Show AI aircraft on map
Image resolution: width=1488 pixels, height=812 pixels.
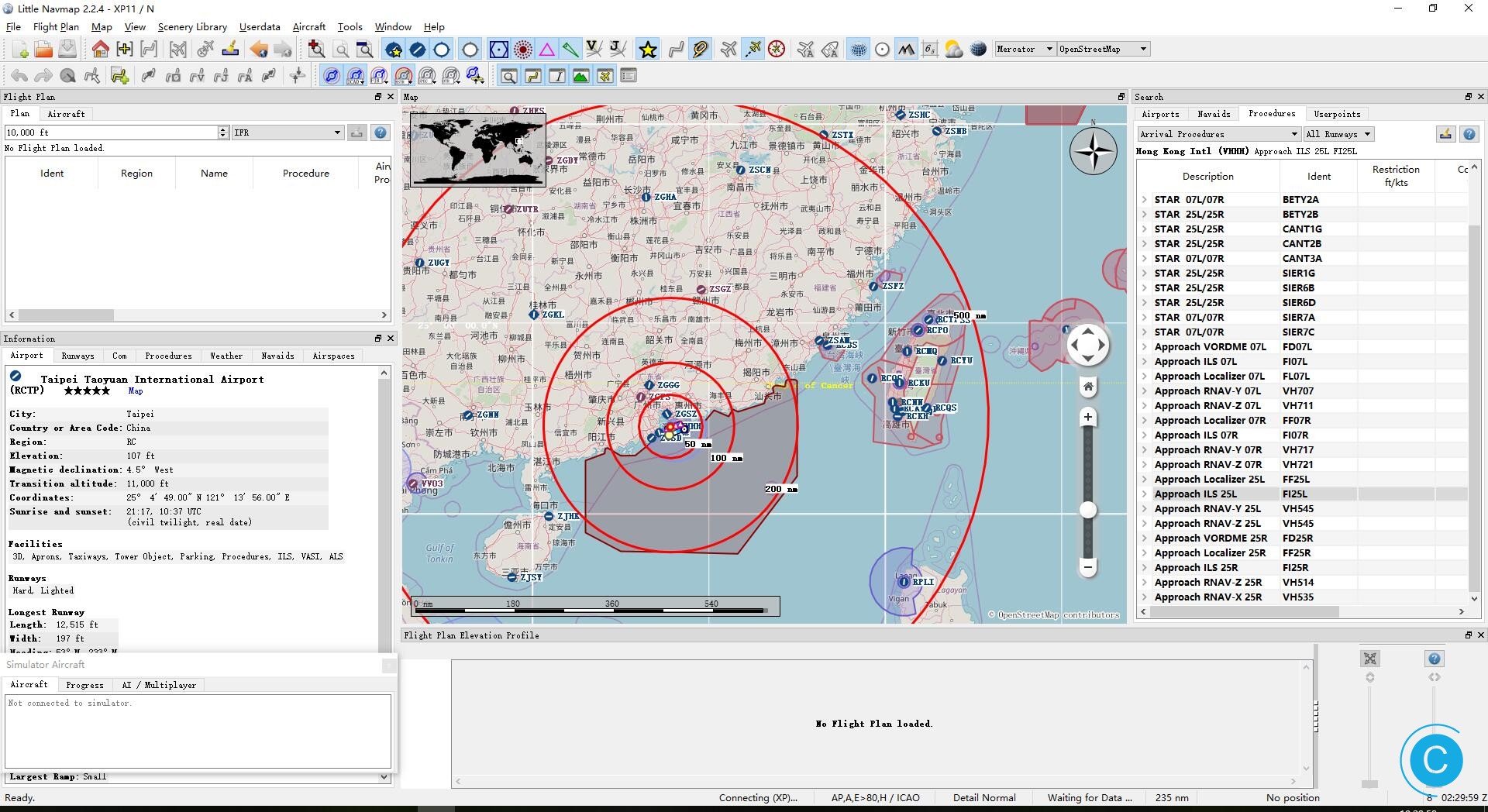point(806,50)
